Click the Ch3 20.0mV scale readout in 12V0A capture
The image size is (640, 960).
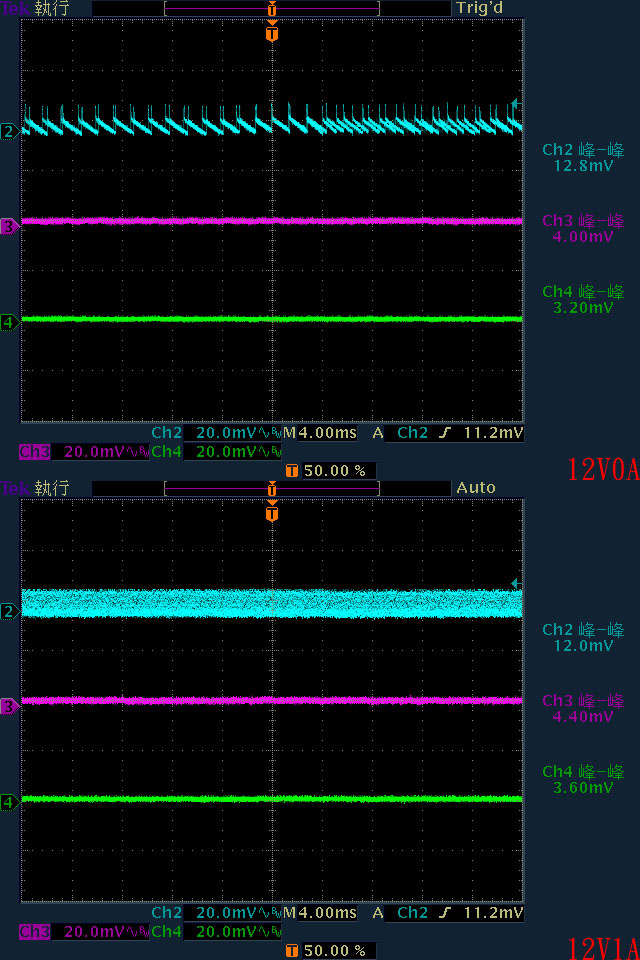pyautogui.click(x=85, y=452)
